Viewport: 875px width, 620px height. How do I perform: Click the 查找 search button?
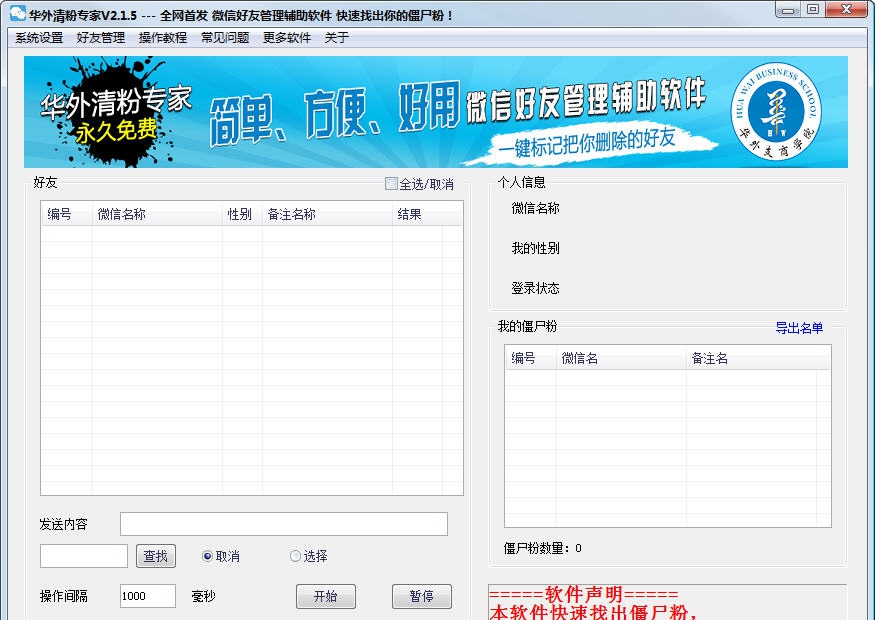(x=155, y=557)
